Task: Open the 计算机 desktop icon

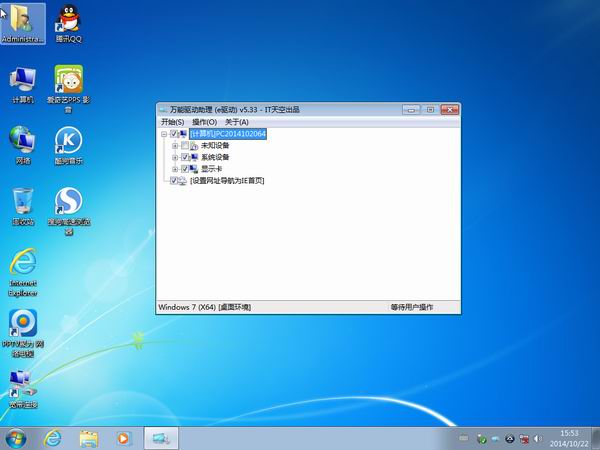Action: tap(22, 82)
